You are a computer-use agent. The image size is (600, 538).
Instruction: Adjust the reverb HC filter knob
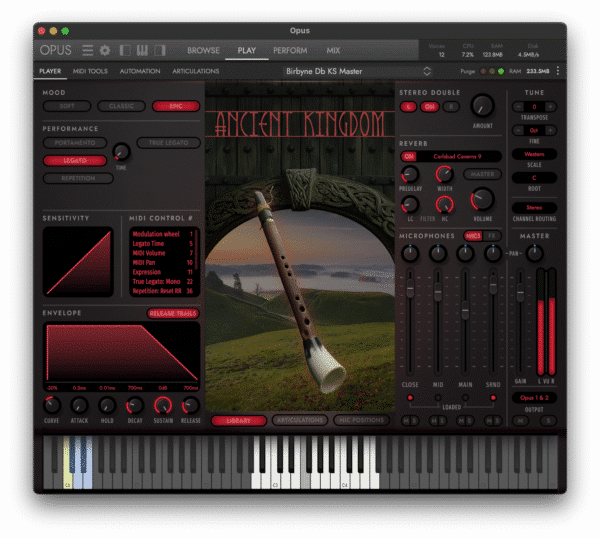click(x=444, y=204)
